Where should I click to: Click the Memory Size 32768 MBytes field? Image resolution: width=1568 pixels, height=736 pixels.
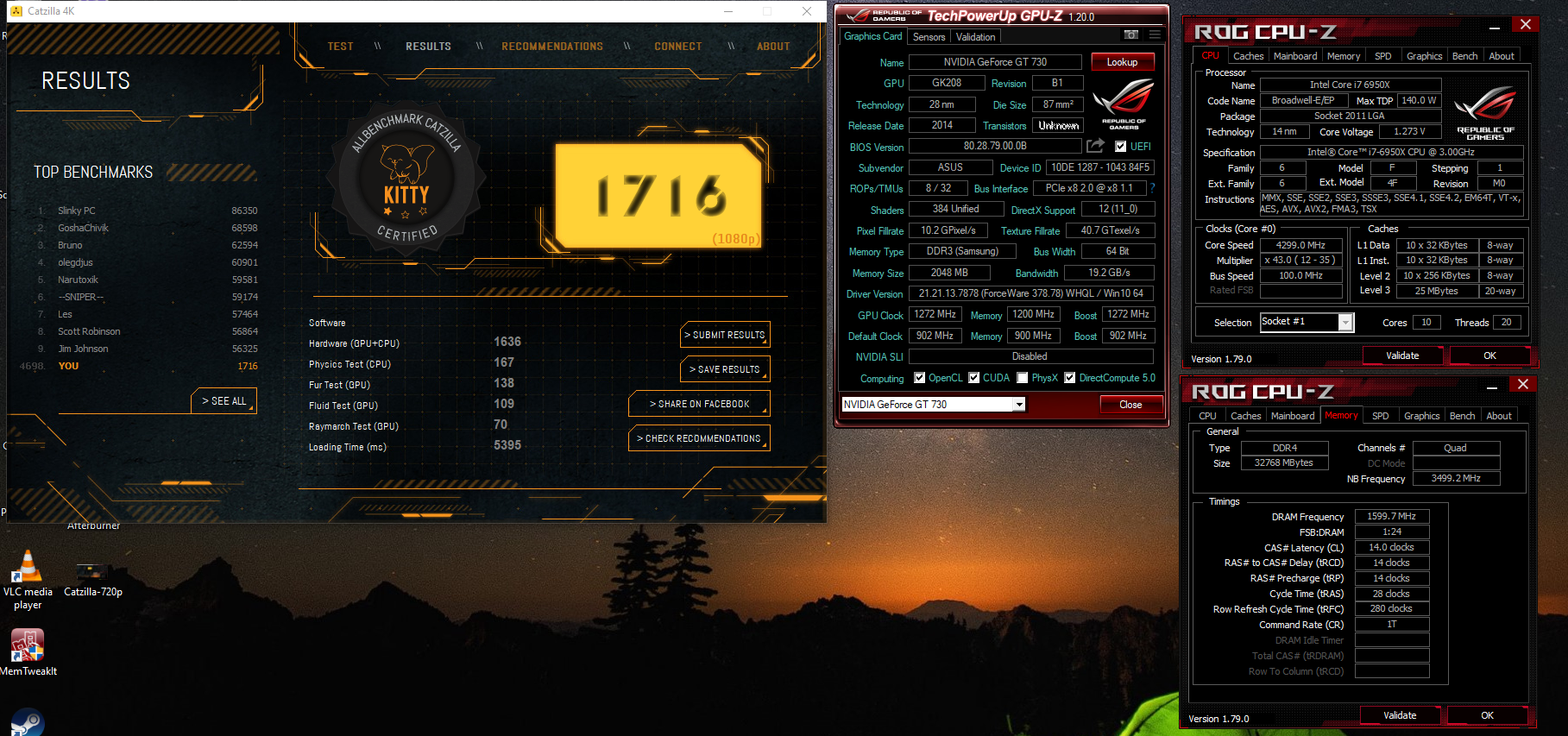pyautogui.click(x=1283, y=463)
